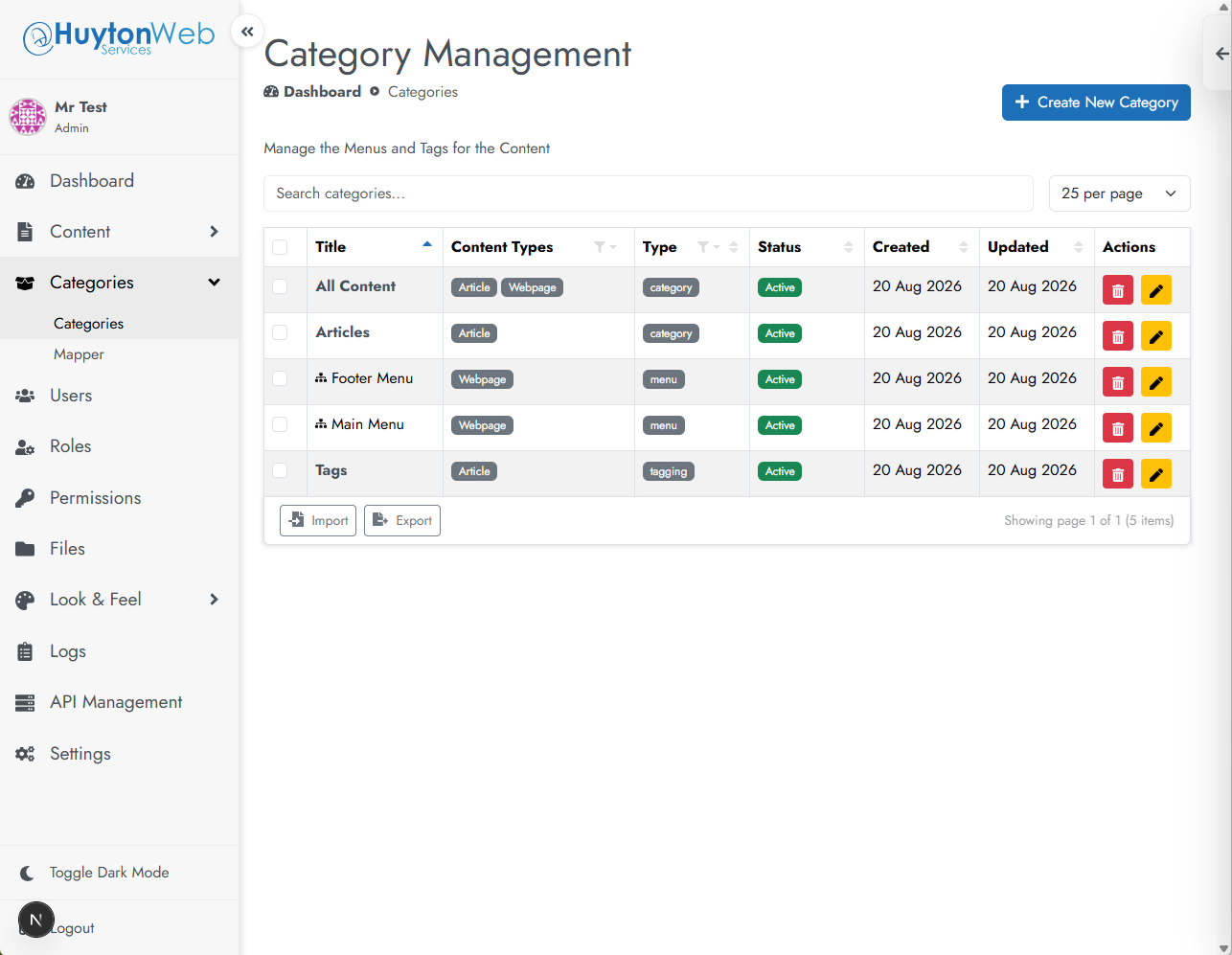Open Dashboard from the sidebar
Image resolution: width=1232 pixels, height=955 pixels.
120,181
